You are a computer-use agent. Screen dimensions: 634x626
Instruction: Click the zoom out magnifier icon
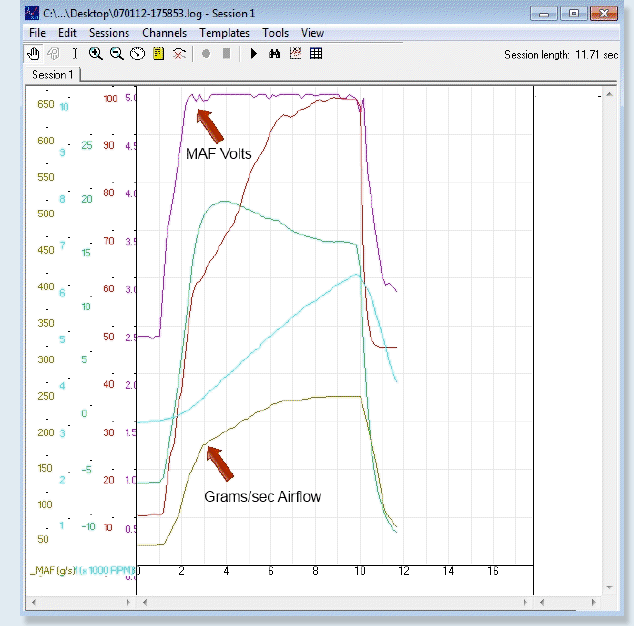pyautogui.click(x=116, y=53)
